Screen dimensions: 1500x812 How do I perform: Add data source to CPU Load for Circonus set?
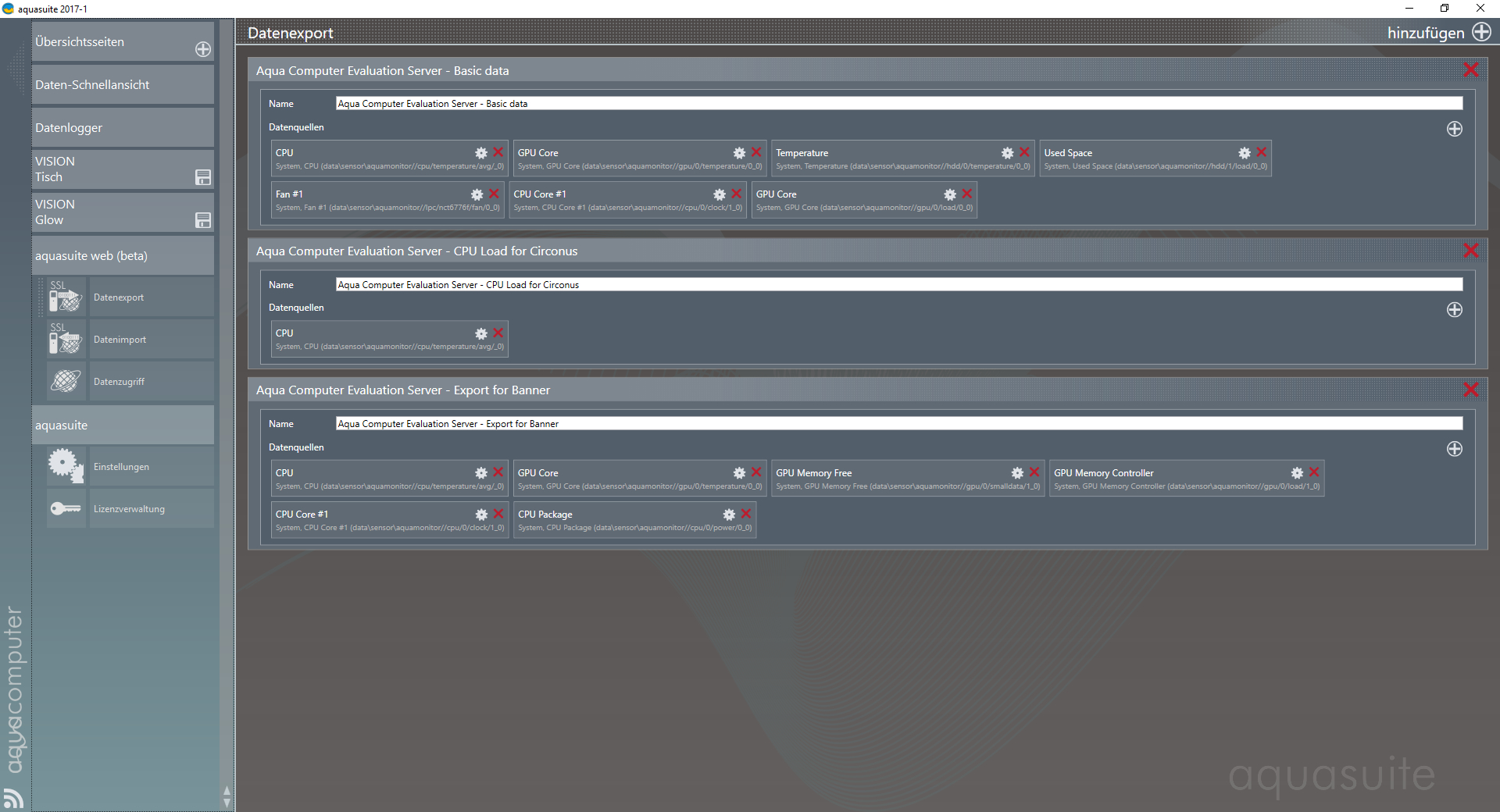click(x=1454, y=310)
